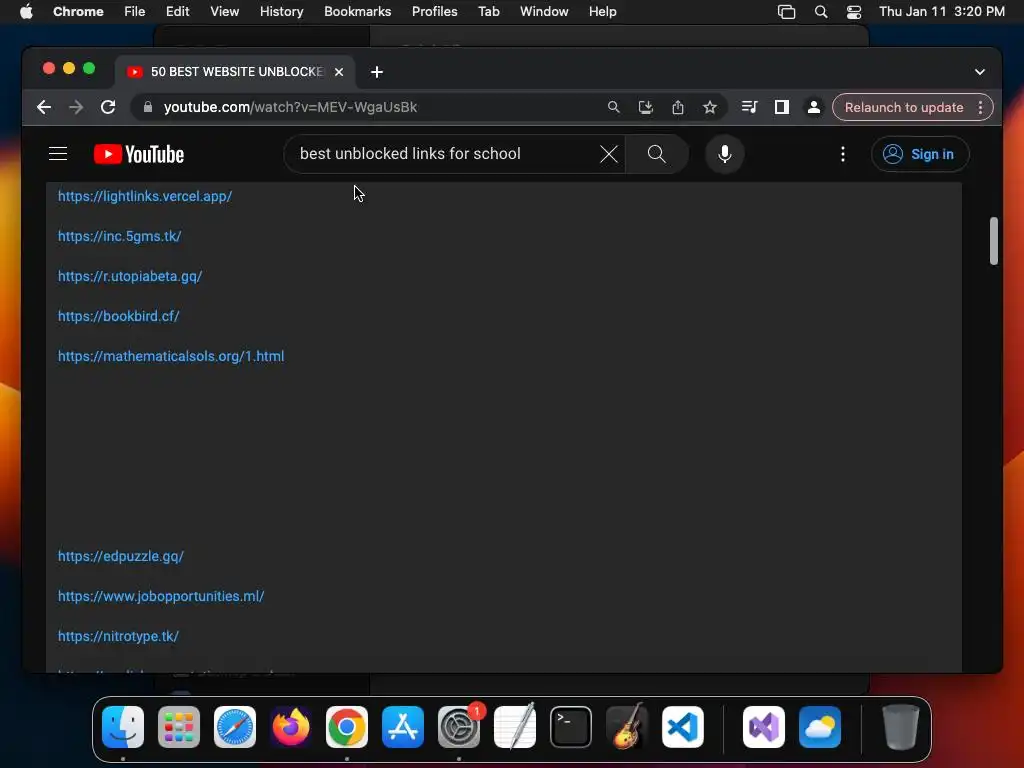Open the bookbird.cf link

coord(118,316)
